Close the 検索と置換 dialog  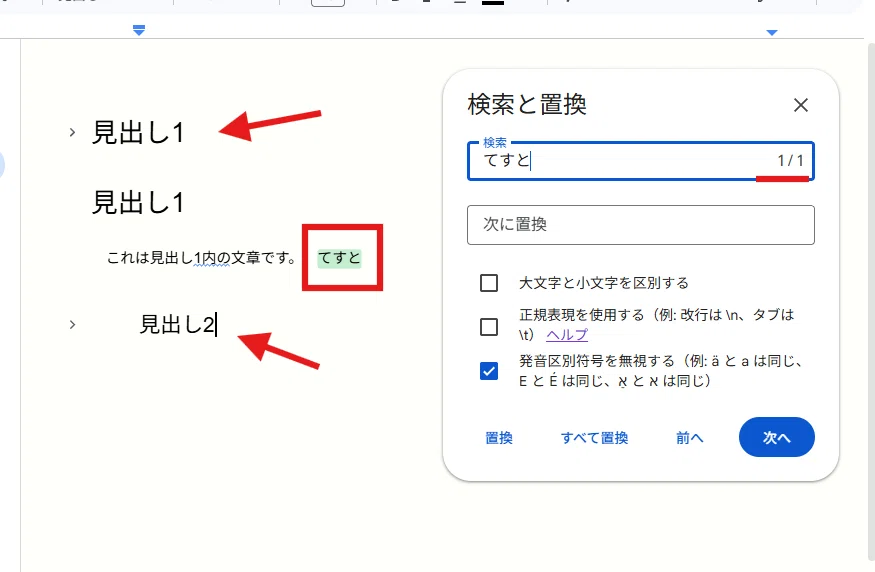click(x=801, y=105)
